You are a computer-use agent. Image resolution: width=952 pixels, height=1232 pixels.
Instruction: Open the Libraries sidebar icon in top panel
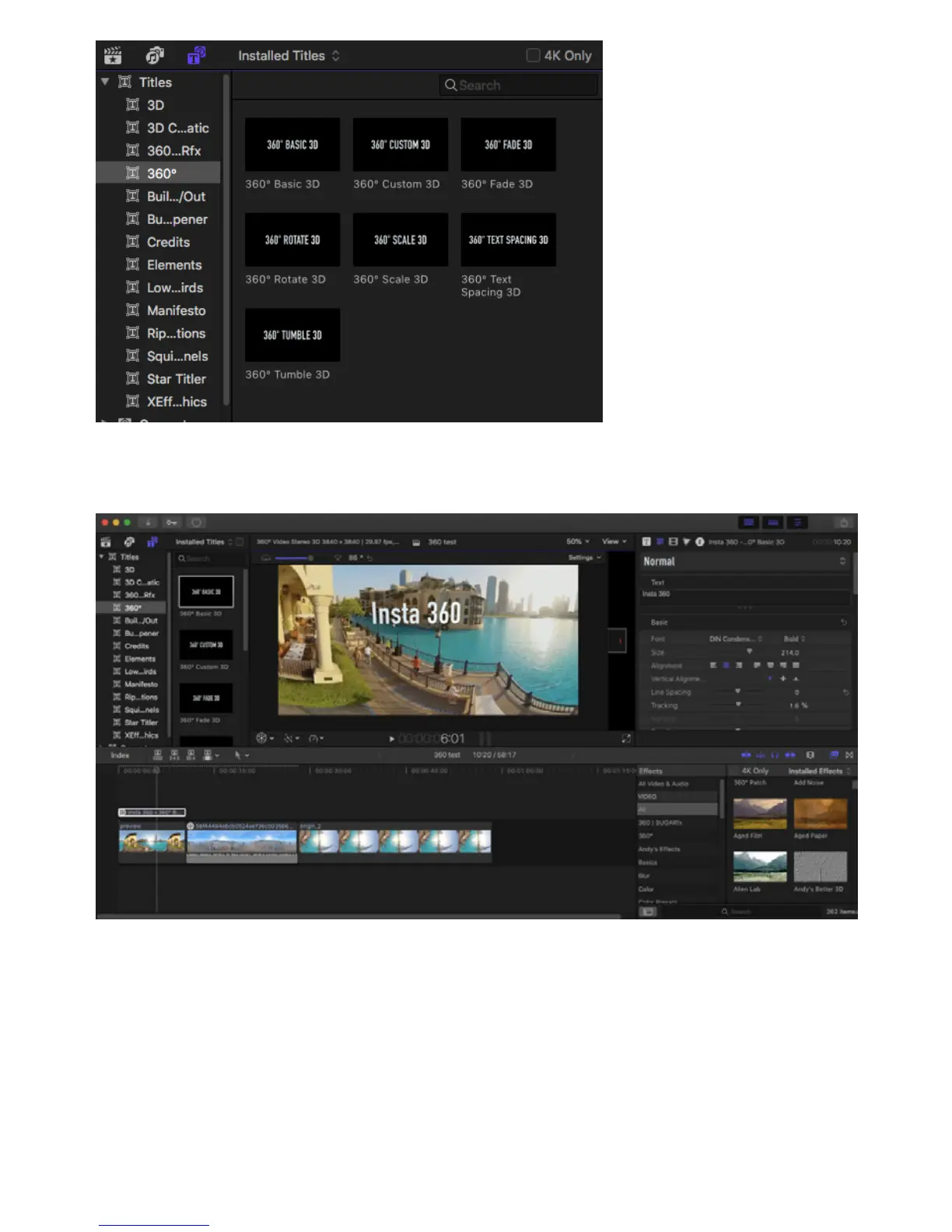tap(113, 55)
